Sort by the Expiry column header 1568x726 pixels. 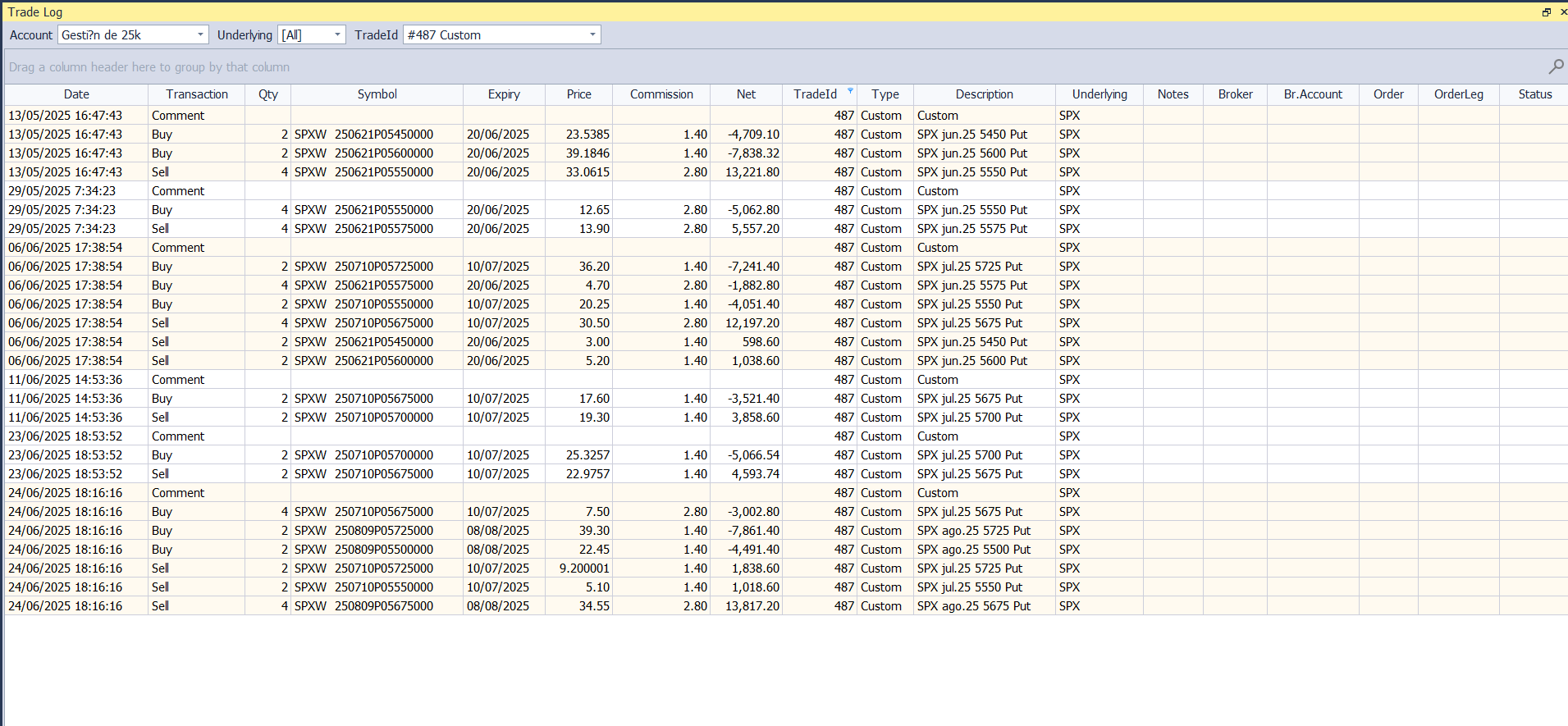[x=504, y=94]
